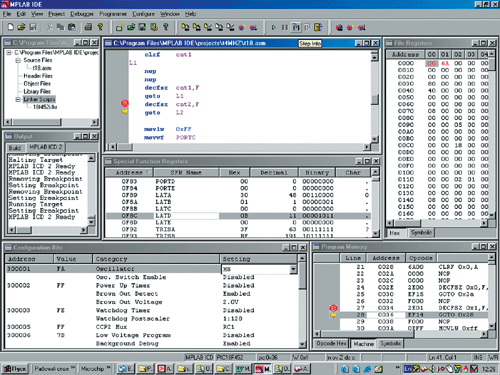This screenshot has width=500, height=375.
Task: Toggle breakpoint marker in Program Memory gutter
Action: pyautogui.click(x=333, y=308)
